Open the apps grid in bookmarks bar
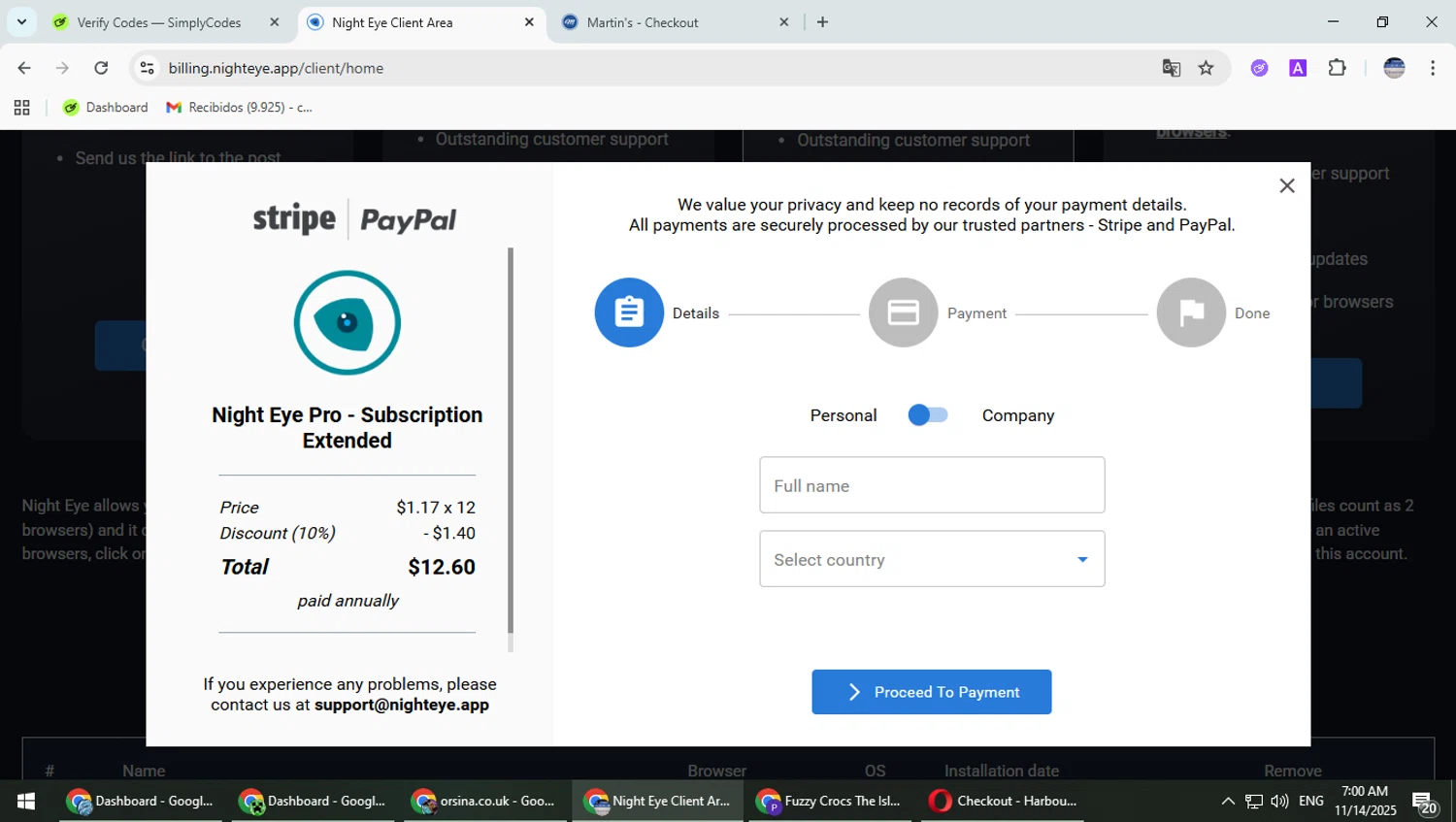Image resolution: width=1456 pixels, height=822 pixels. click(21, 108)
